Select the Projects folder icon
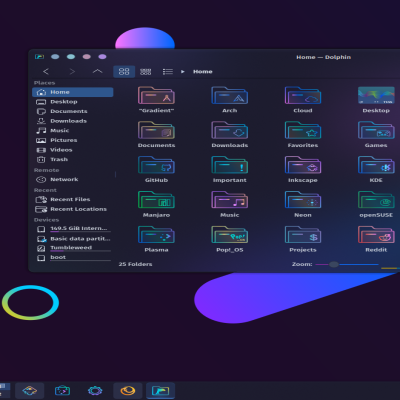 point(303,235)
